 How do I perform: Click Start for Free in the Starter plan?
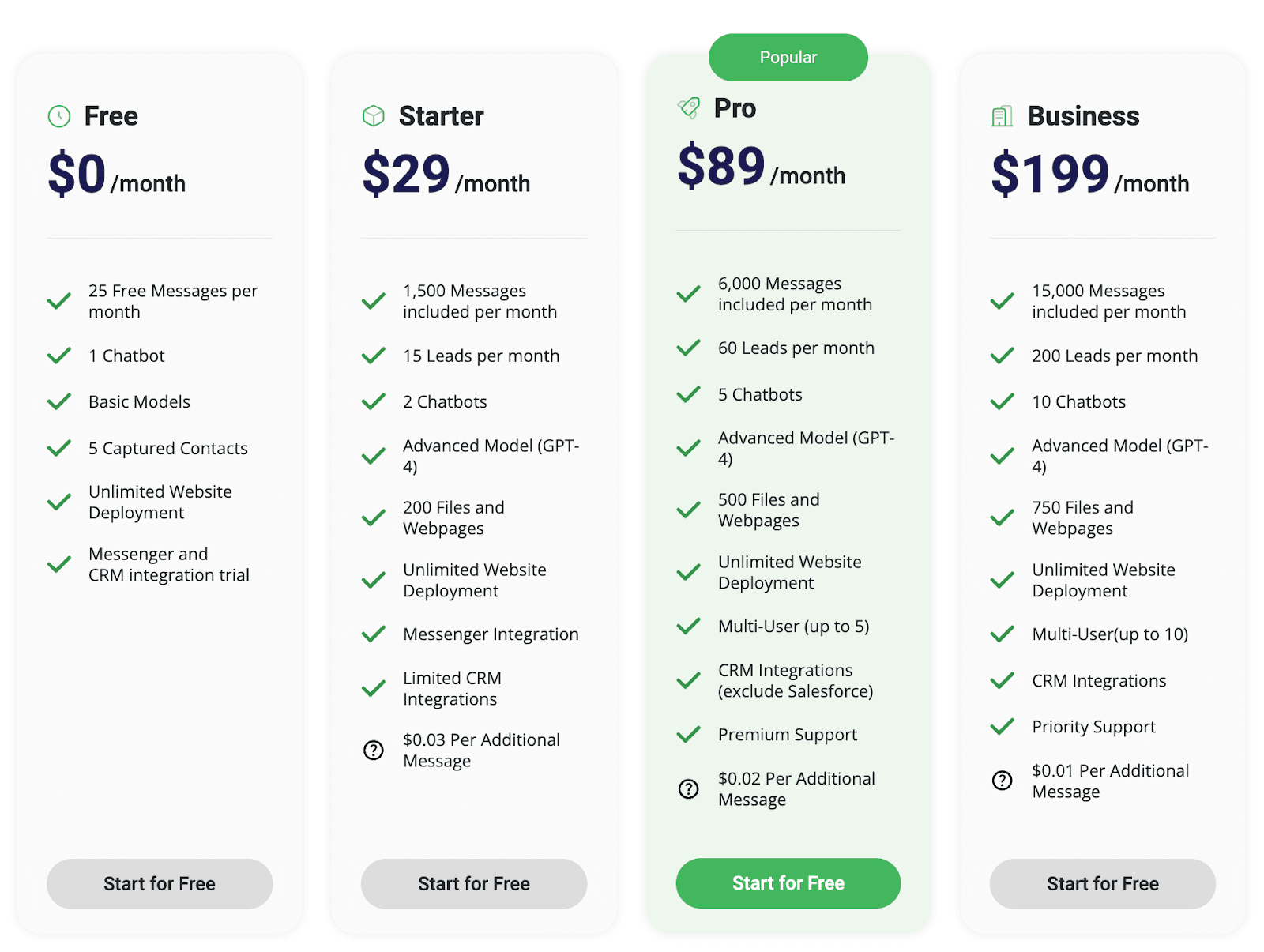pos(474,883)
